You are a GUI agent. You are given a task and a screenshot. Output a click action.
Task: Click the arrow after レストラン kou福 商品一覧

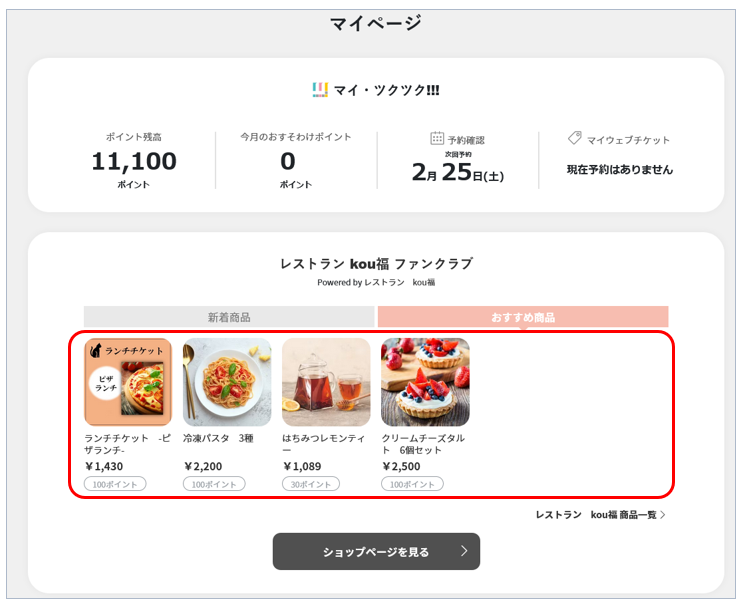click(x=663, y=515)
